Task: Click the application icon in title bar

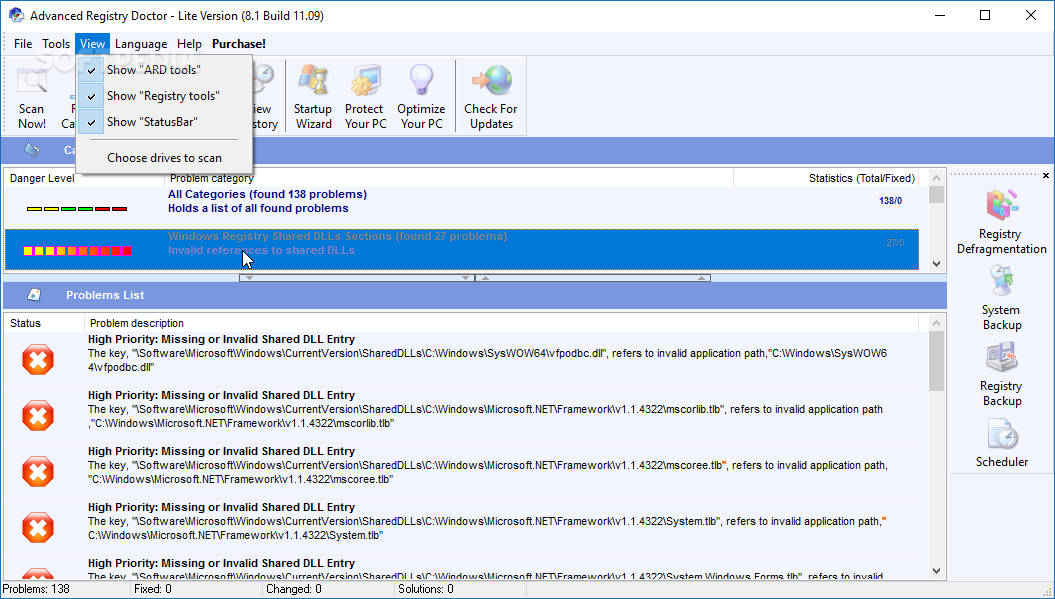Action: [x=16, y=15]
